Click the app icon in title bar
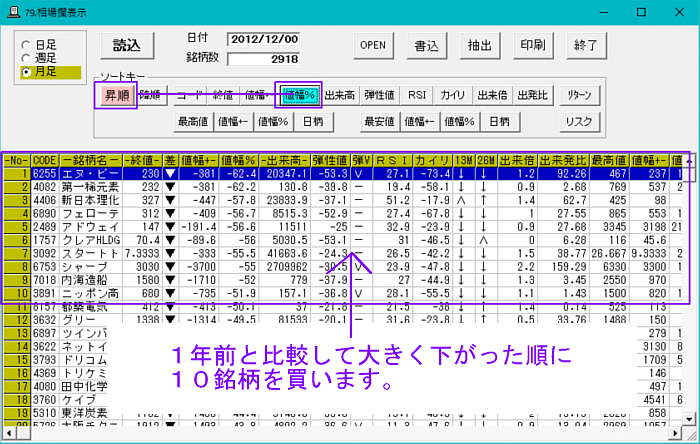This screenshot has height=444, width=700. [12, 12]
